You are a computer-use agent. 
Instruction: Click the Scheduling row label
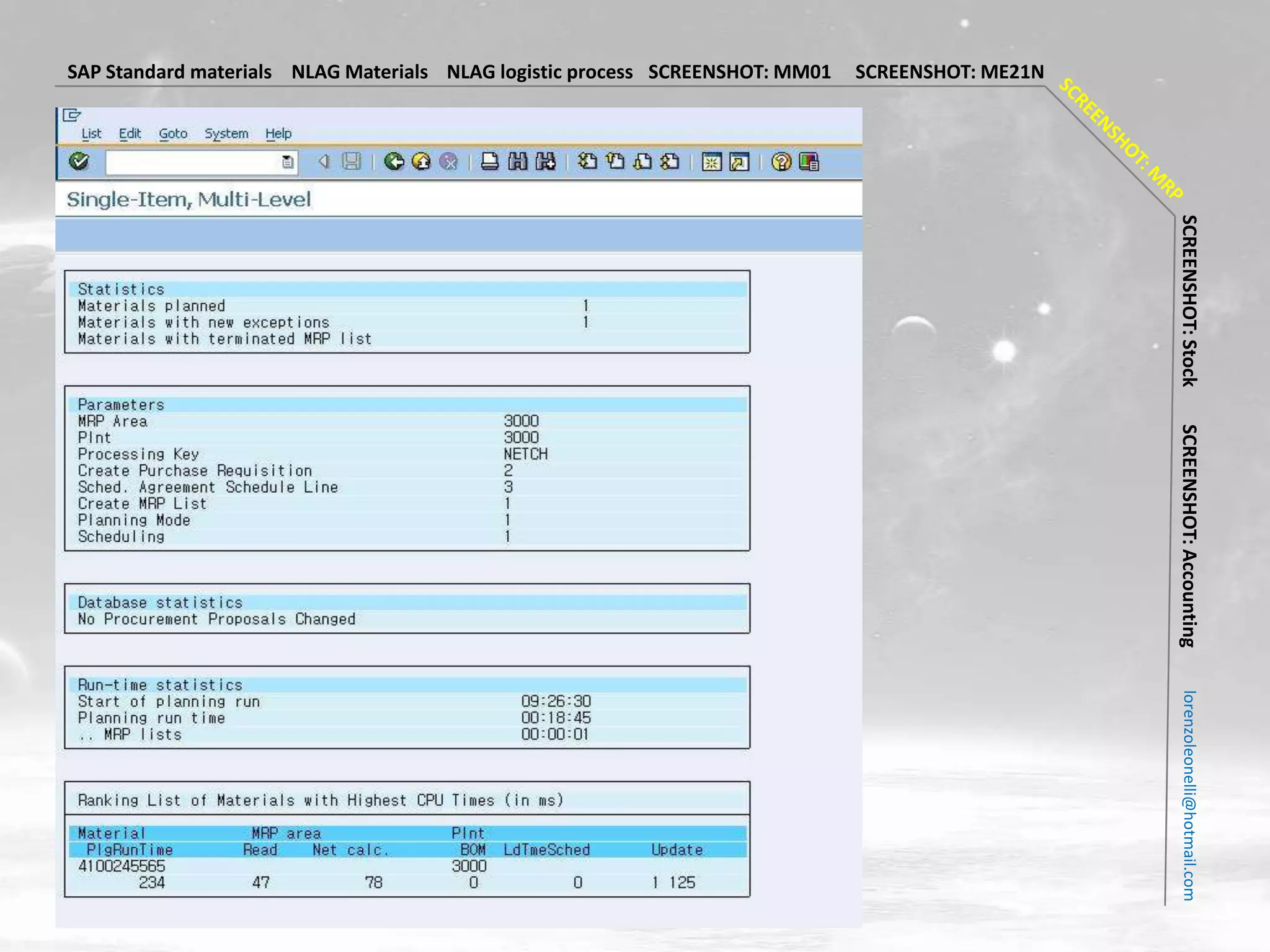tap(121, 537)
